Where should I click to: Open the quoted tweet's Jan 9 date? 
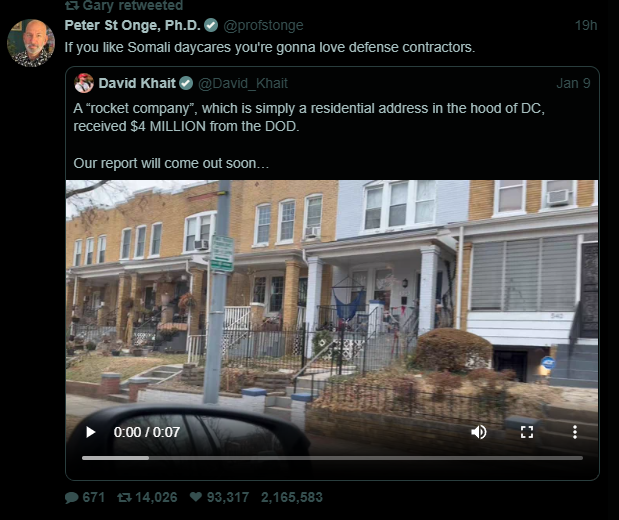point(573,83)
